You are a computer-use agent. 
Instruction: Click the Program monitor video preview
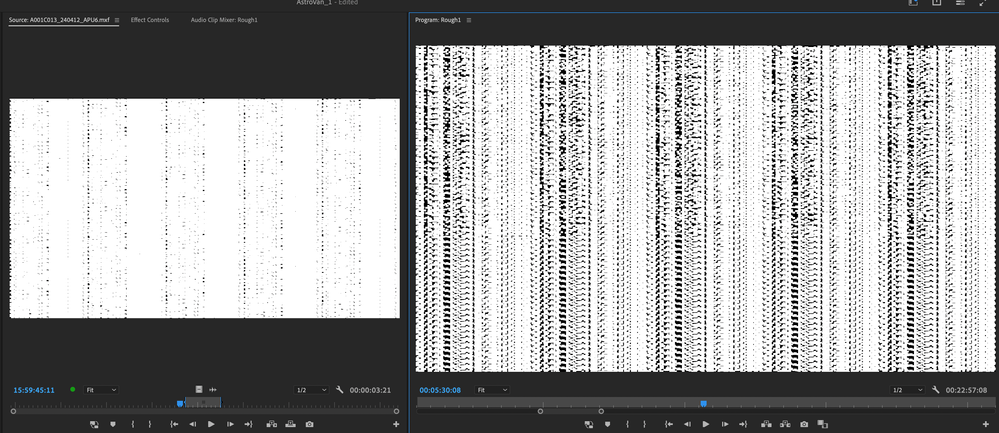[x=705, y=209]
